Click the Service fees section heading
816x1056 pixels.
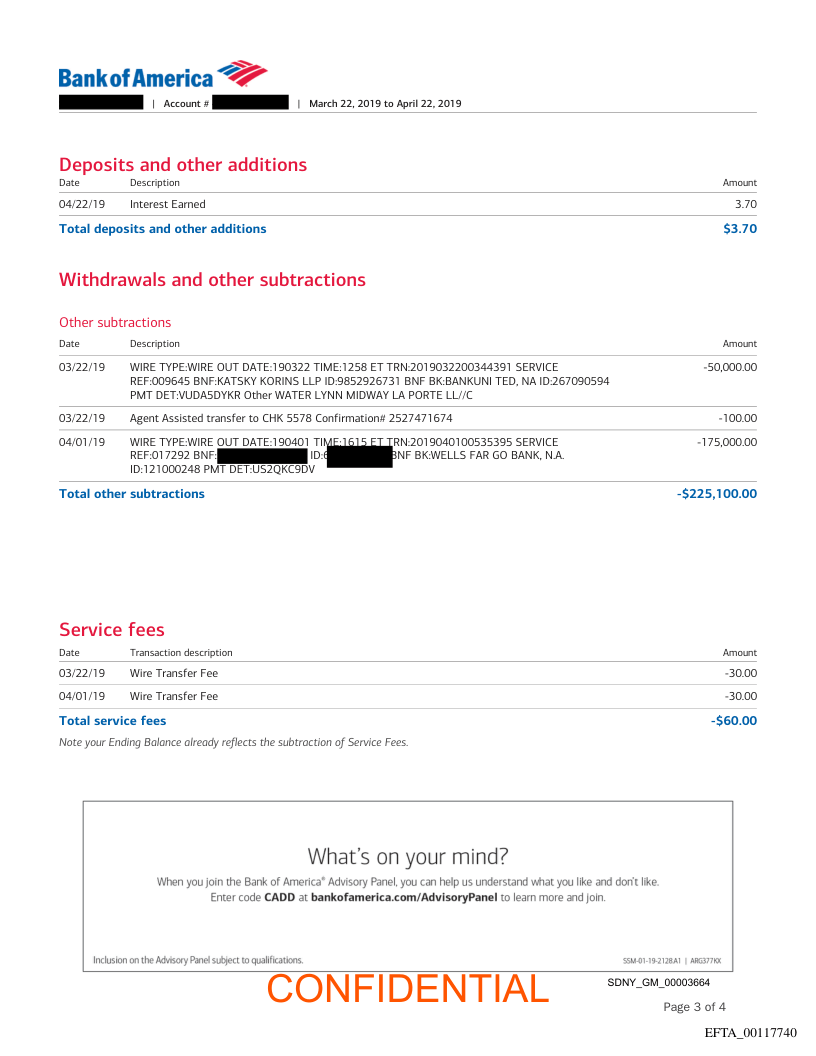[x=112, y=630]
